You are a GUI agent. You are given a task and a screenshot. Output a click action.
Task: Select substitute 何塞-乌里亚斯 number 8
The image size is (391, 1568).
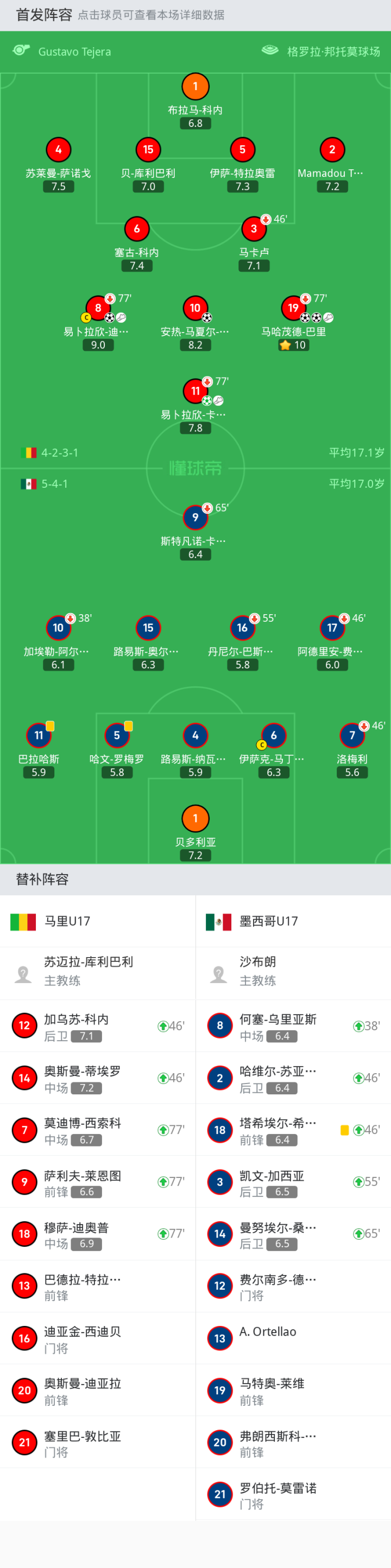coord(220,1025)
